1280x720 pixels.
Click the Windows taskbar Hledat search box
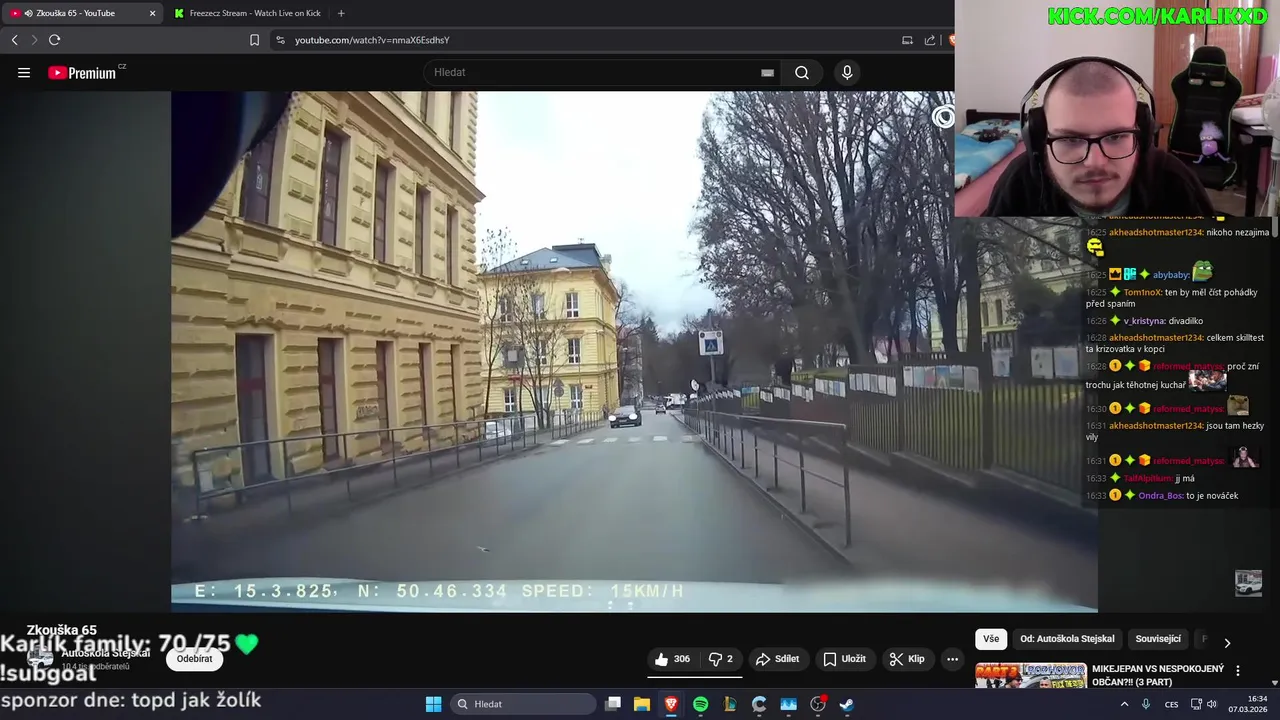tap(523, 704)
